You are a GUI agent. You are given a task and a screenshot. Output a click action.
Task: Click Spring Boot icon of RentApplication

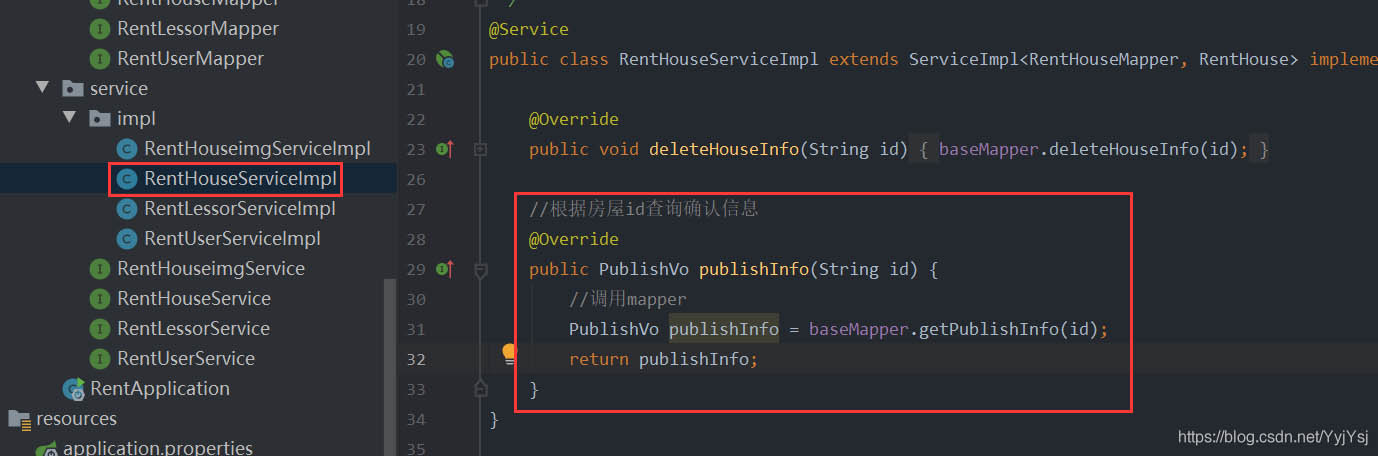[x=73, y=389]
